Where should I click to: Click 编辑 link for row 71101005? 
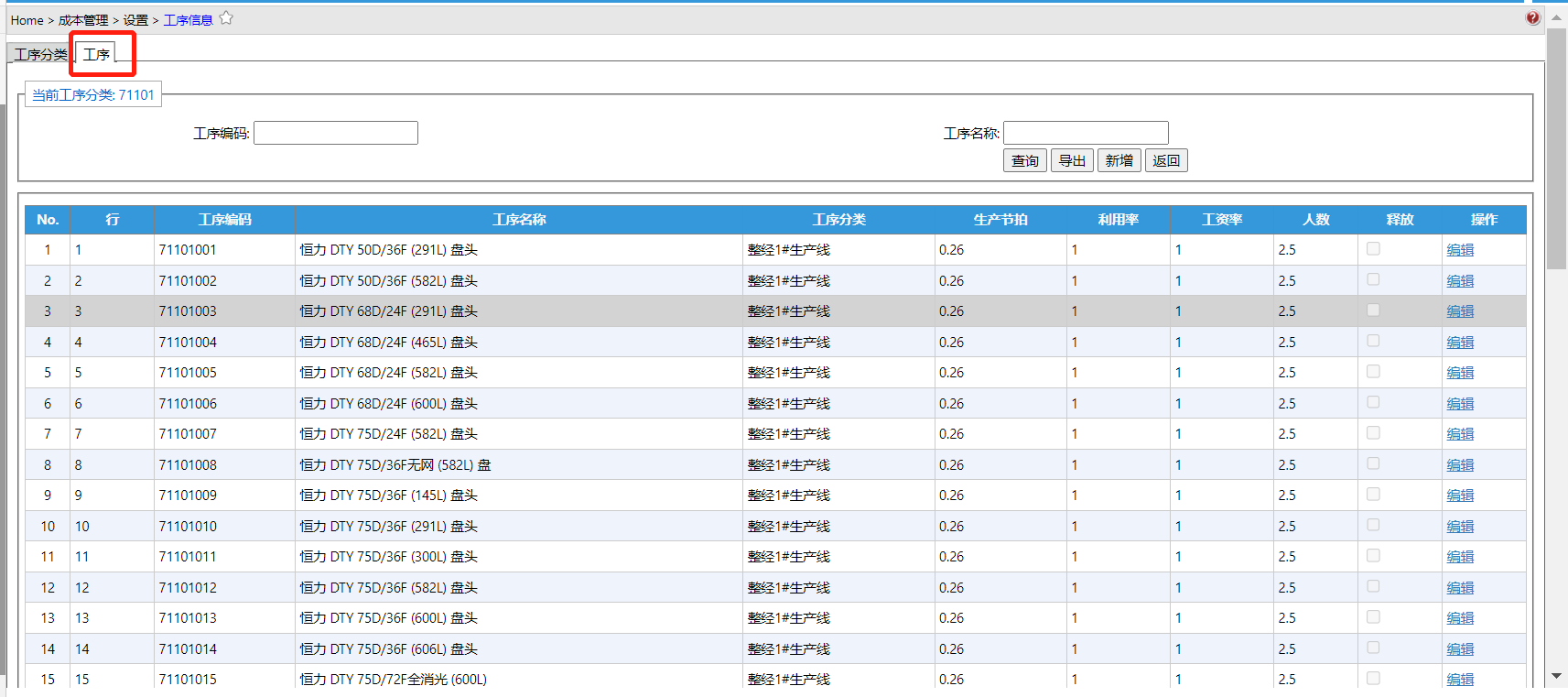(x=1460, y=373)
